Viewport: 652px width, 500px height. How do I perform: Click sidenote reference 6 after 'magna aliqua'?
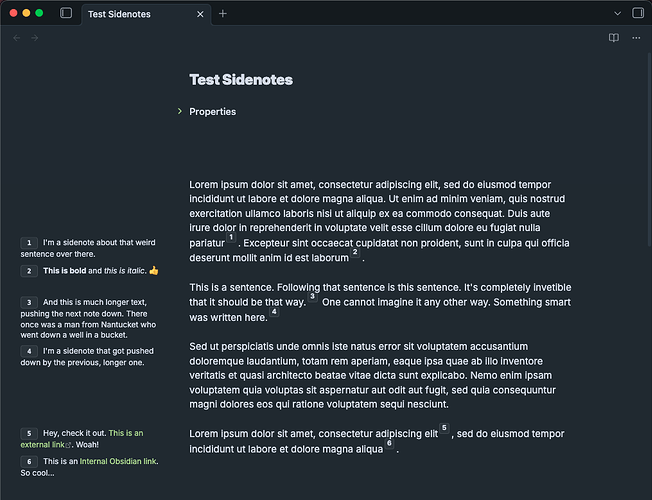(389, 444)
